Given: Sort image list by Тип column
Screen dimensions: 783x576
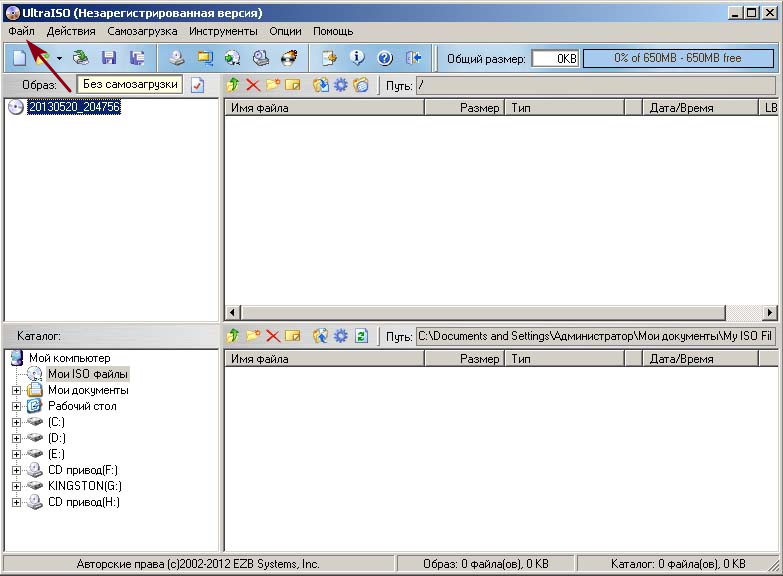Looking at the screenshot, I should [565, 107].
